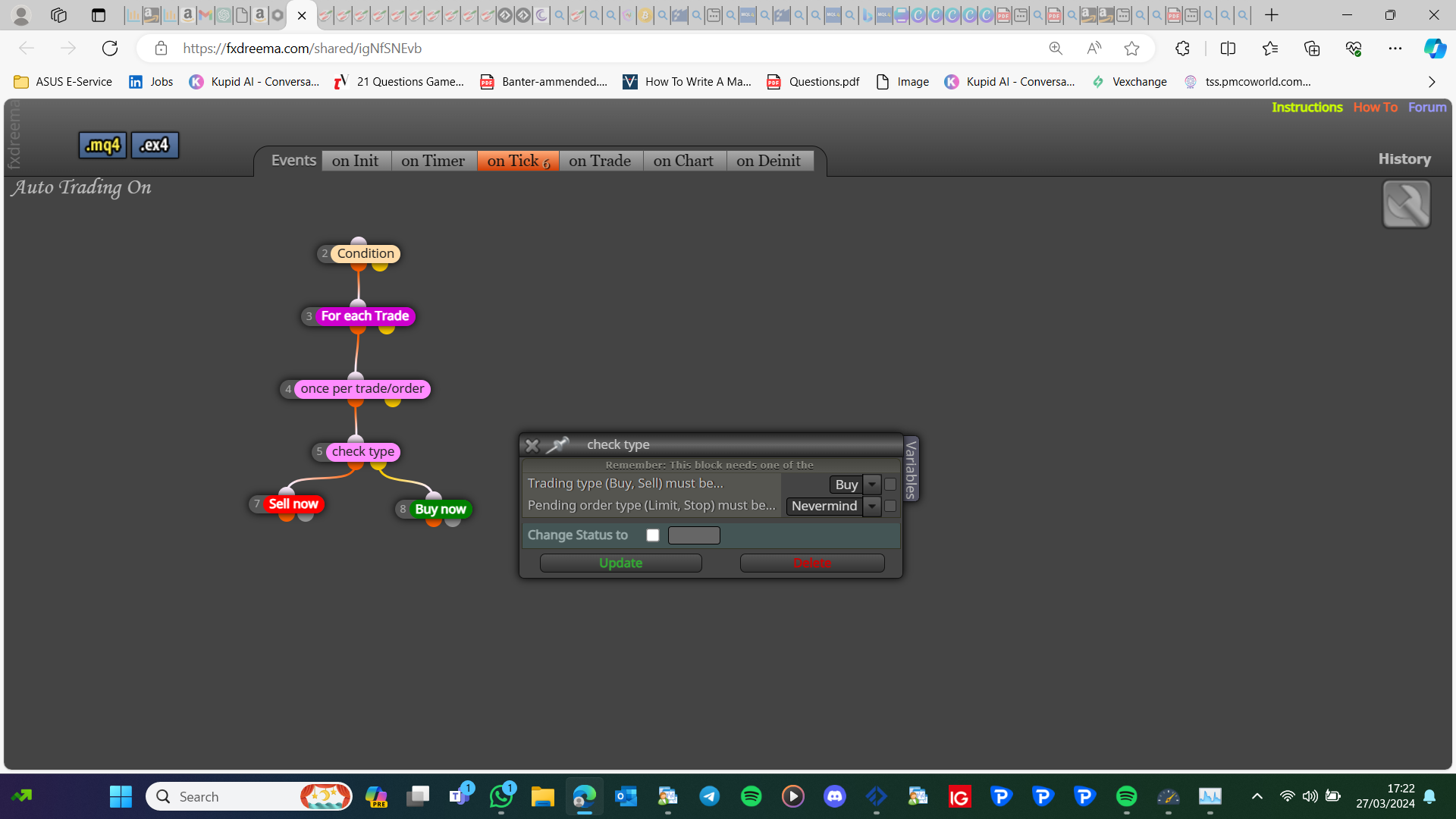Switch to on Init tab
The height and width of the screenshot is (819, 1456).
tap(356, 161)
